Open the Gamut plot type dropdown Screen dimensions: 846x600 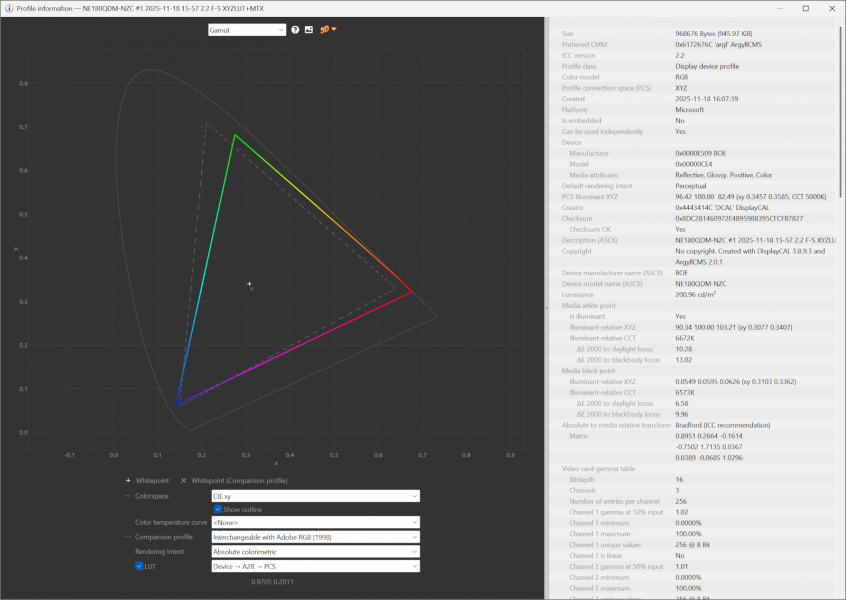tap(246, 30)
